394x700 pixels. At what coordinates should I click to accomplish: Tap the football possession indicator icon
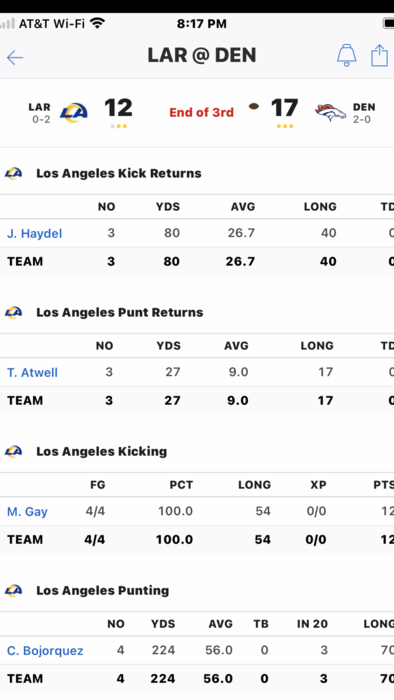point(254,106)
